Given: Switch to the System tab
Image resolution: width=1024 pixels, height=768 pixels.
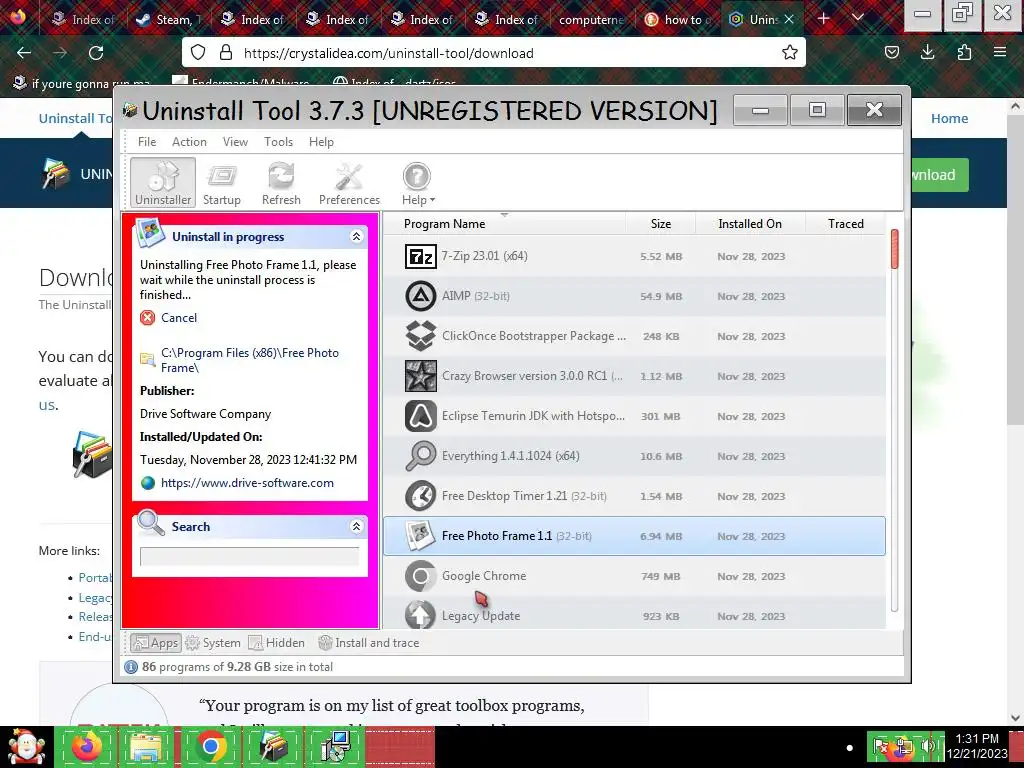Looking at the screenshot, I should 213,643.
